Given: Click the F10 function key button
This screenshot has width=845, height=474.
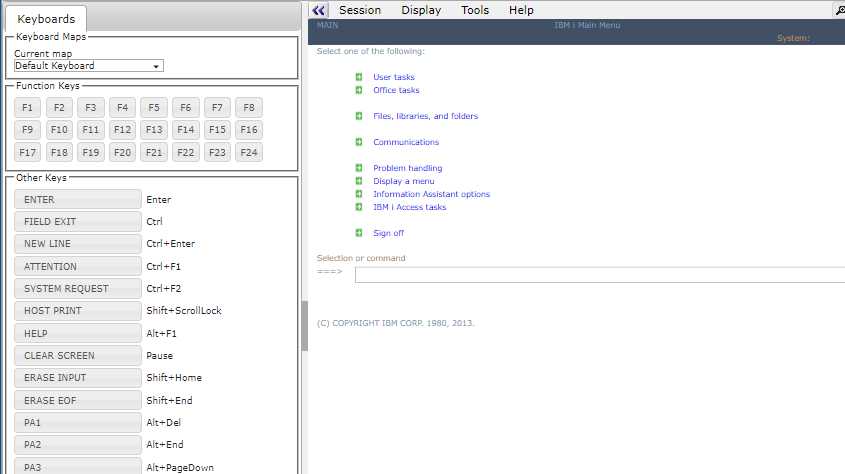Looking at the screenshot, I should point(59,130).
